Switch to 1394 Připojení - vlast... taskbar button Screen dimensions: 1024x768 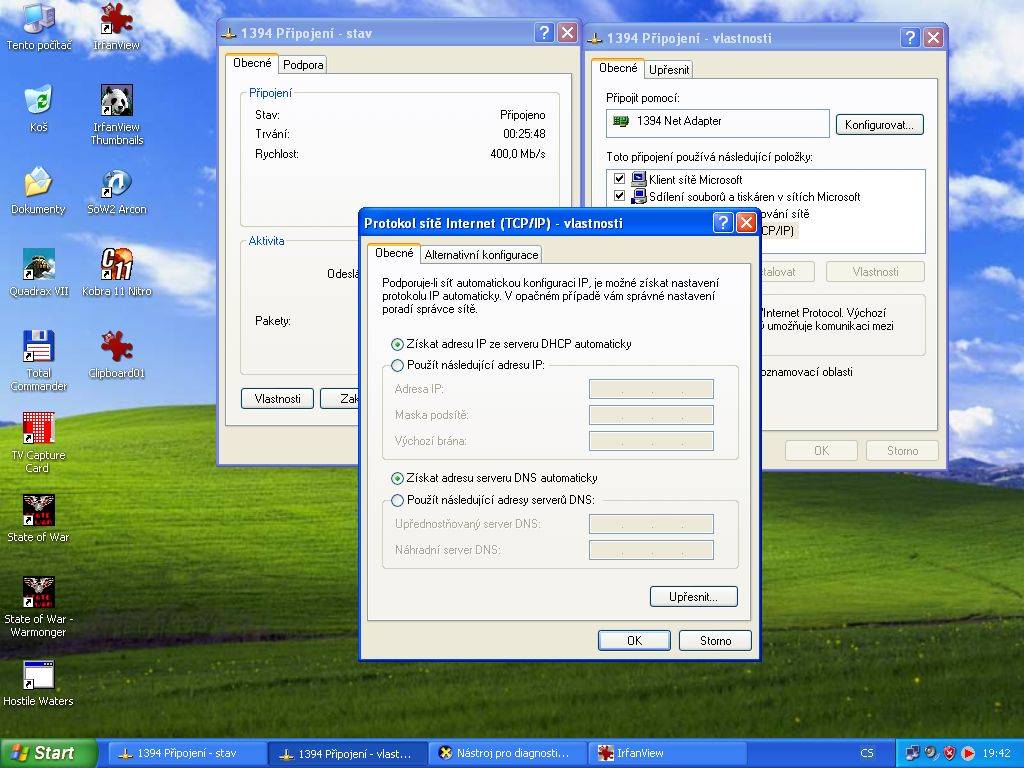[348, 753]
